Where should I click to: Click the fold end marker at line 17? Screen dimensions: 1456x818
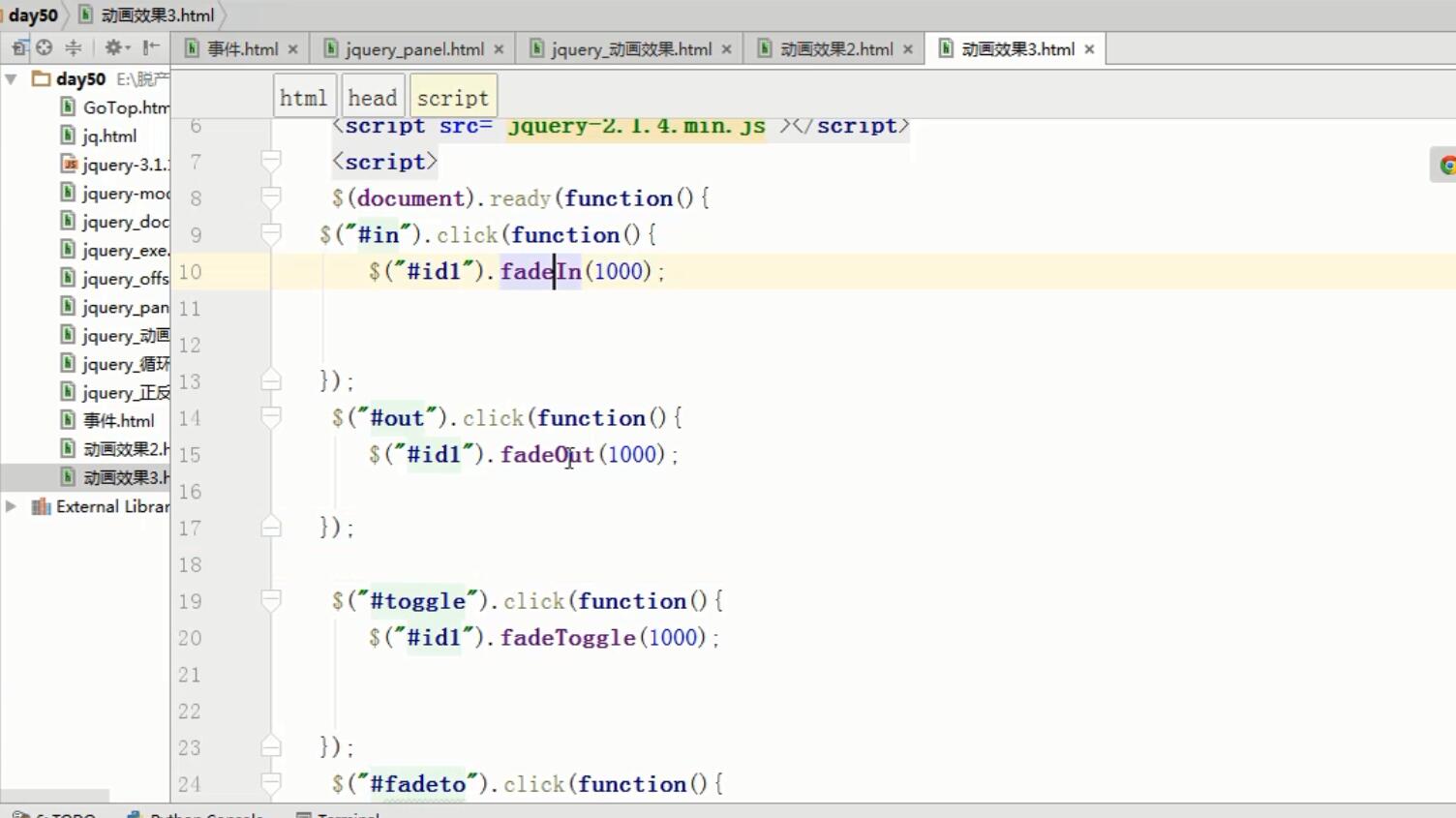point(271,528)
